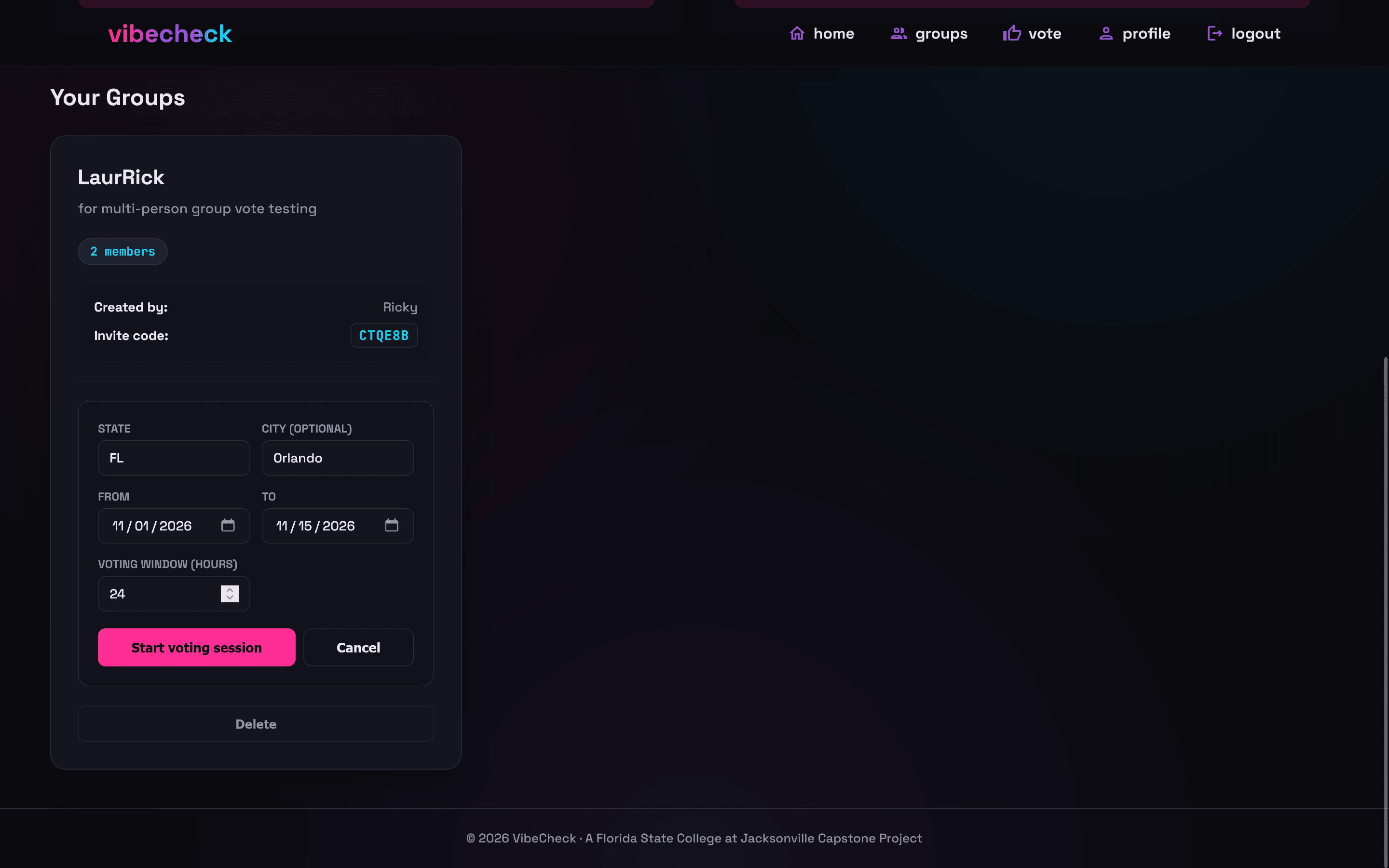This screenshot has width=1389, height=868.
Task: Select the logout nav item
Action: click(1243, 33)
